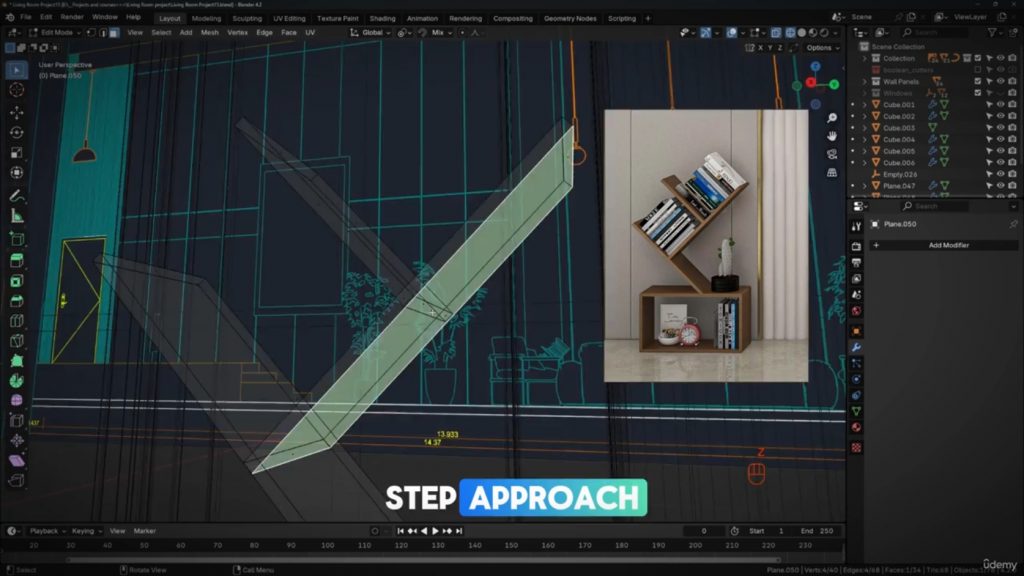This screenshot has width=1024, height=576.
Task: Expand Cube.006 in the outliner
Action: 865,163
